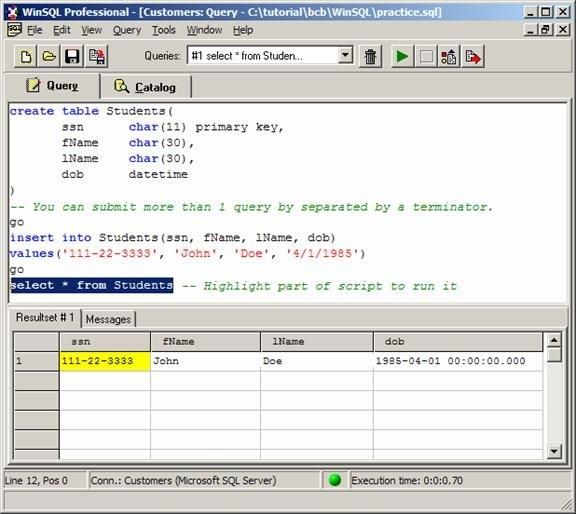Select the highlighted 111-22-3333 ssn cell
The height and width of the screenshot is (514, 576).
point(105,361)
